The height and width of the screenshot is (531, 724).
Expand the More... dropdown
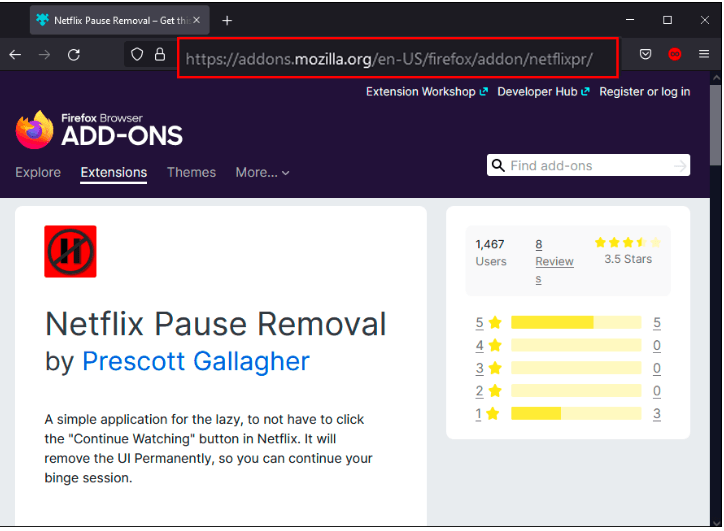tap(262, 172)
